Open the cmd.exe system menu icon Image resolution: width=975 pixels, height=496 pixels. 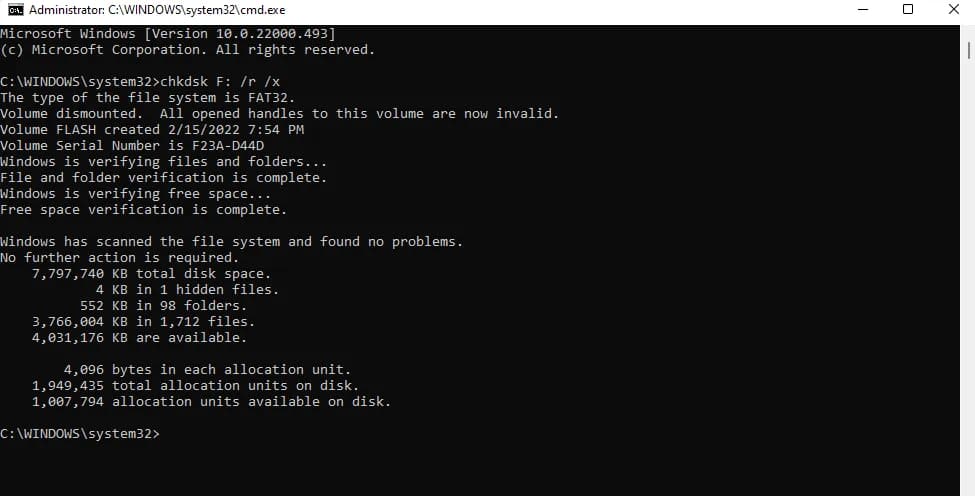14,10
